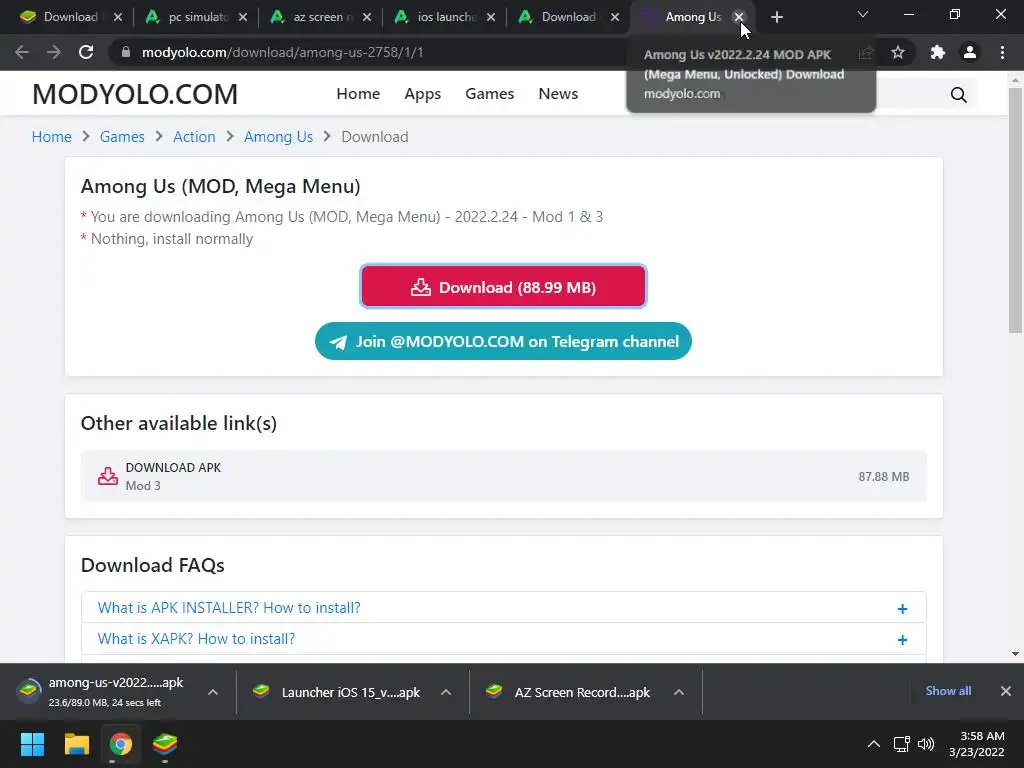Viewport: 1024px width, 768px height.
Task: Open the Apps navigation item
Action: [x=423, y=94]
